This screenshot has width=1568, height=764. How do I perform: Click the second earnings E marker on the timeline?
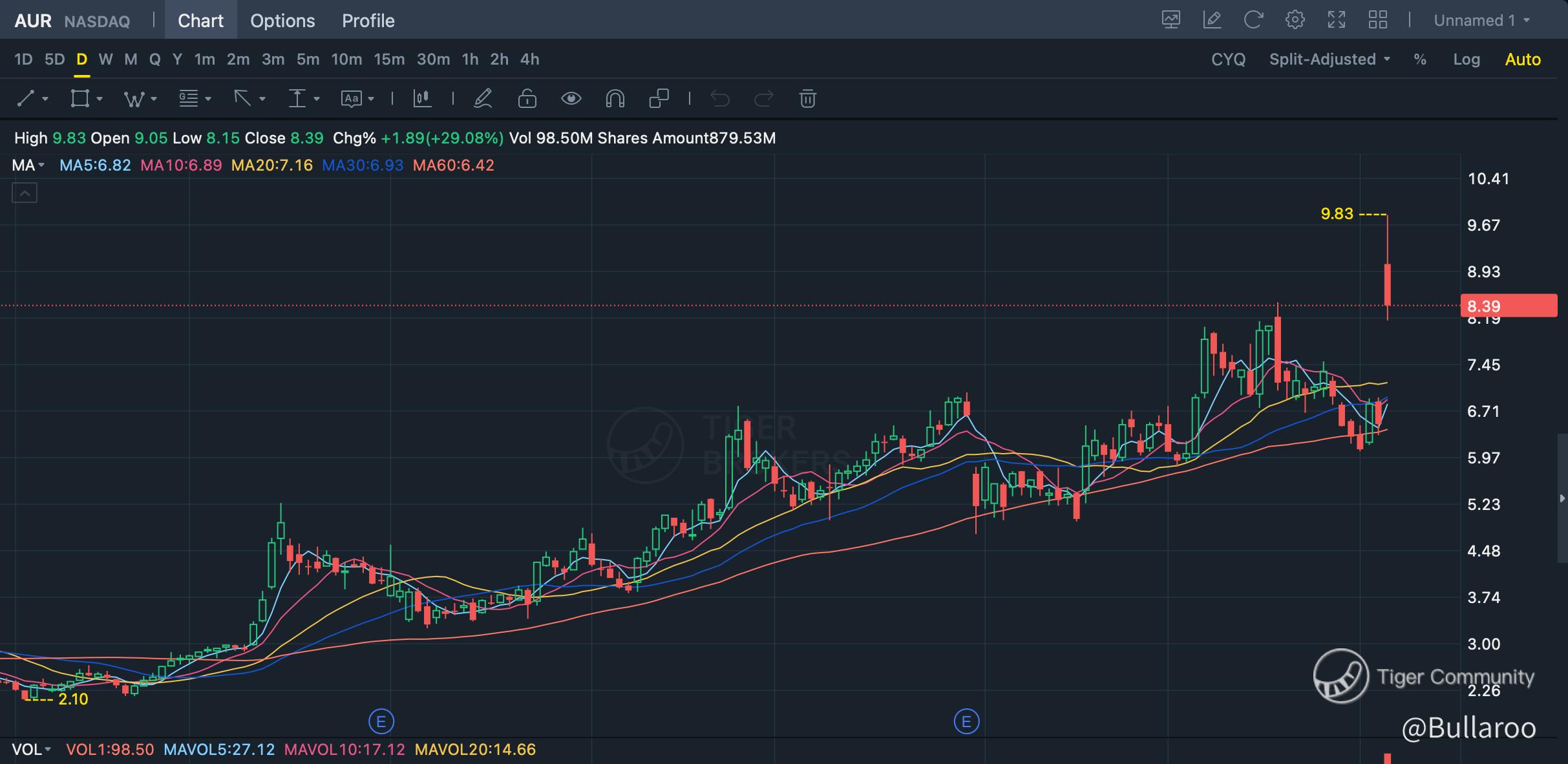[x=966, y=721]
